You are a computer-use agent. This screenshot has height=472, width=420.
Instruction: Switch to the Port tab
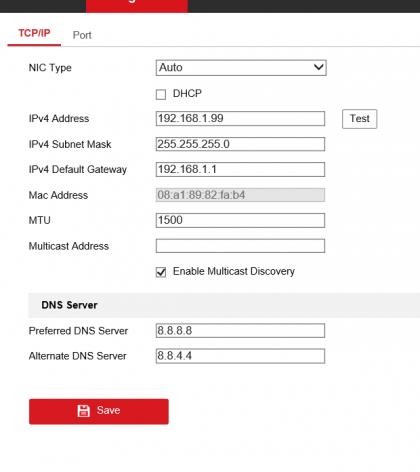[82, 35]
